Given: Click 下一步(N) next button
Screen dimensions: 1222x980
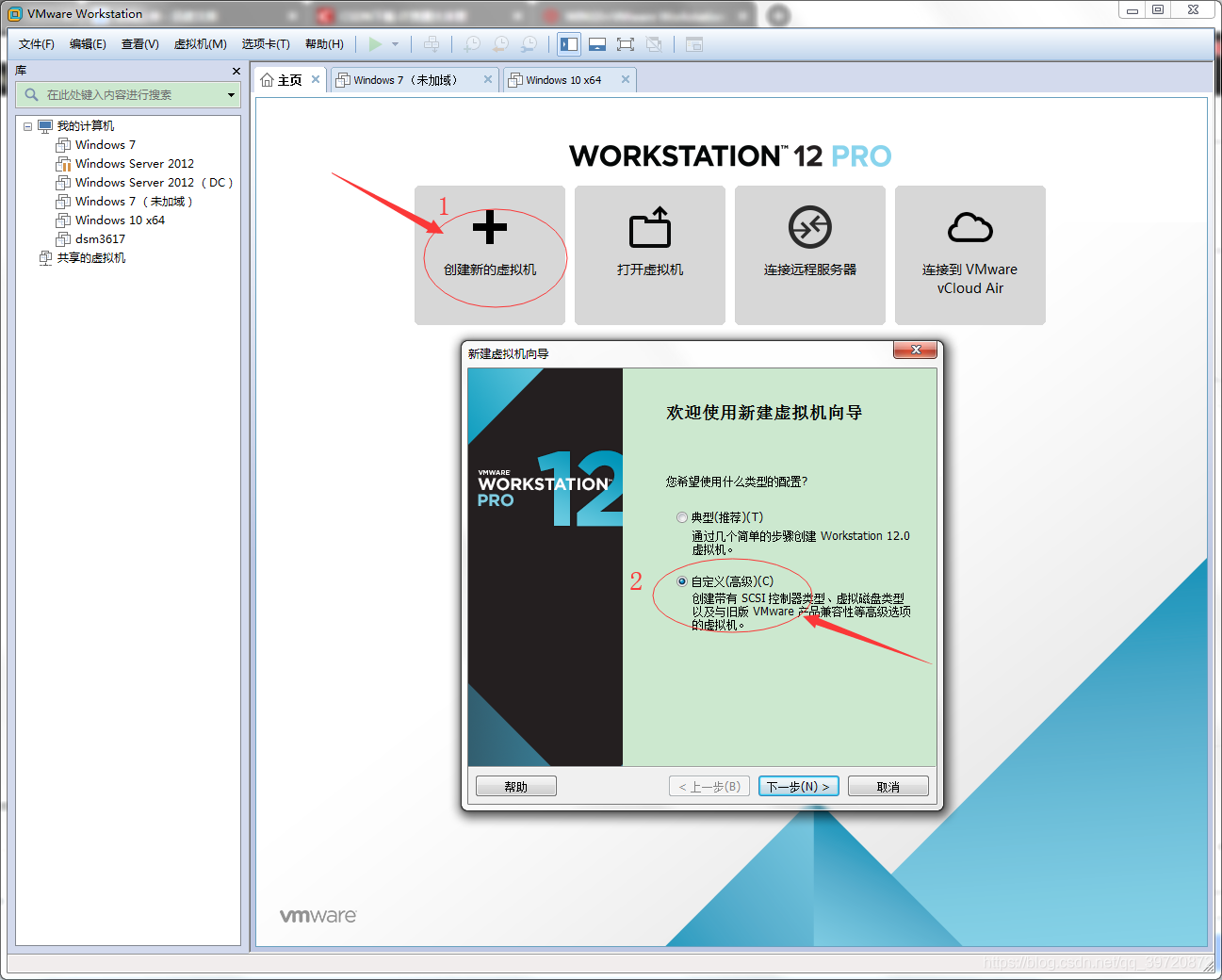Looking at the screenshot, I should [x=798, y=787].
